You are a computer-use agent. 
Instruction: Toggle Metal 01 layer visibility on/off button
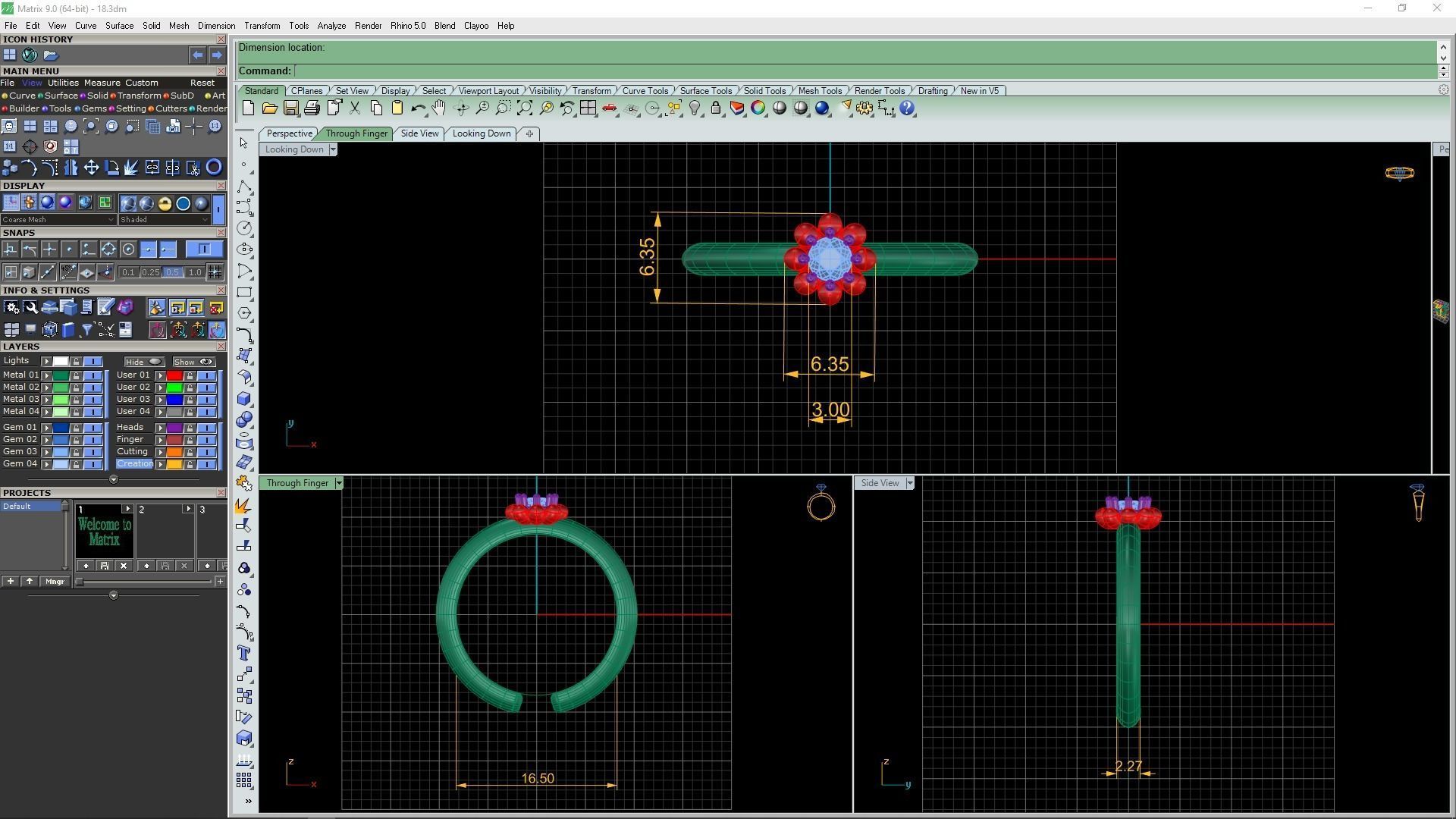click(93, 375)
